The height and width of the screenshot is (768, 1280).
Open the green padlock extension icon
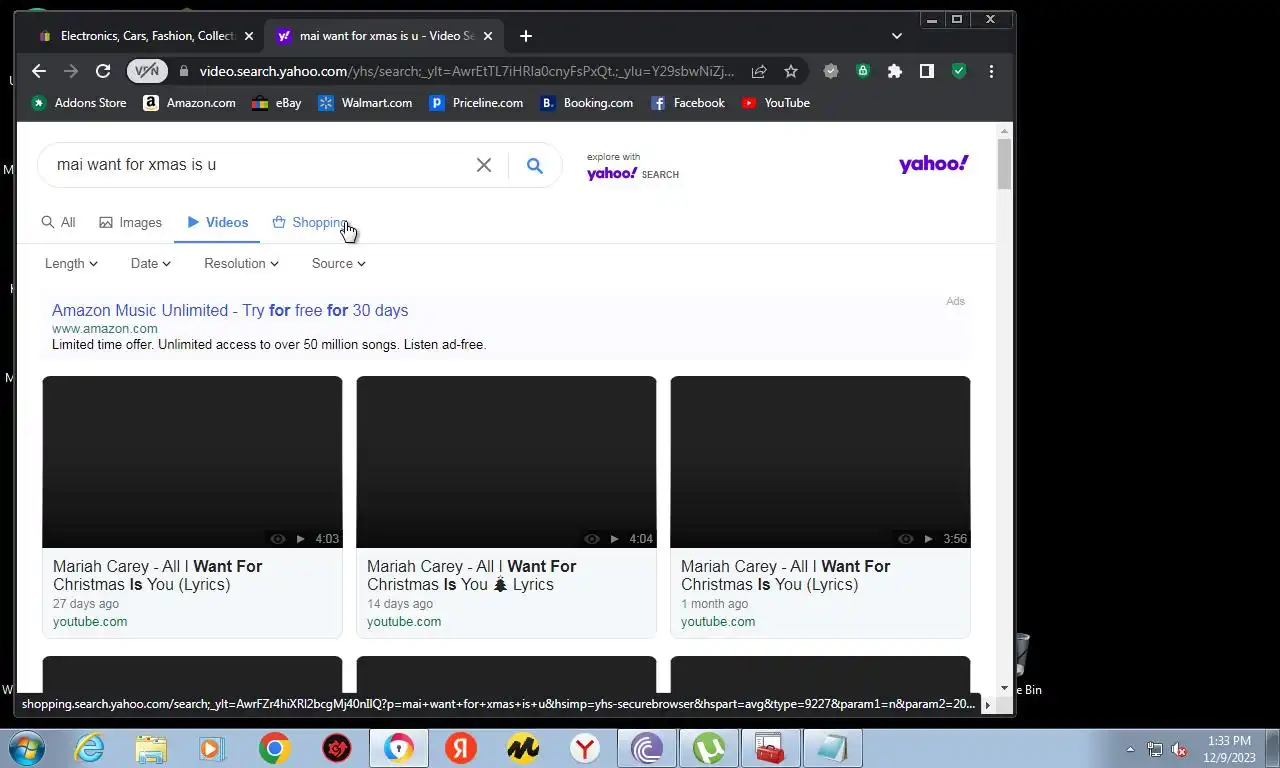[x=862, y=71]
